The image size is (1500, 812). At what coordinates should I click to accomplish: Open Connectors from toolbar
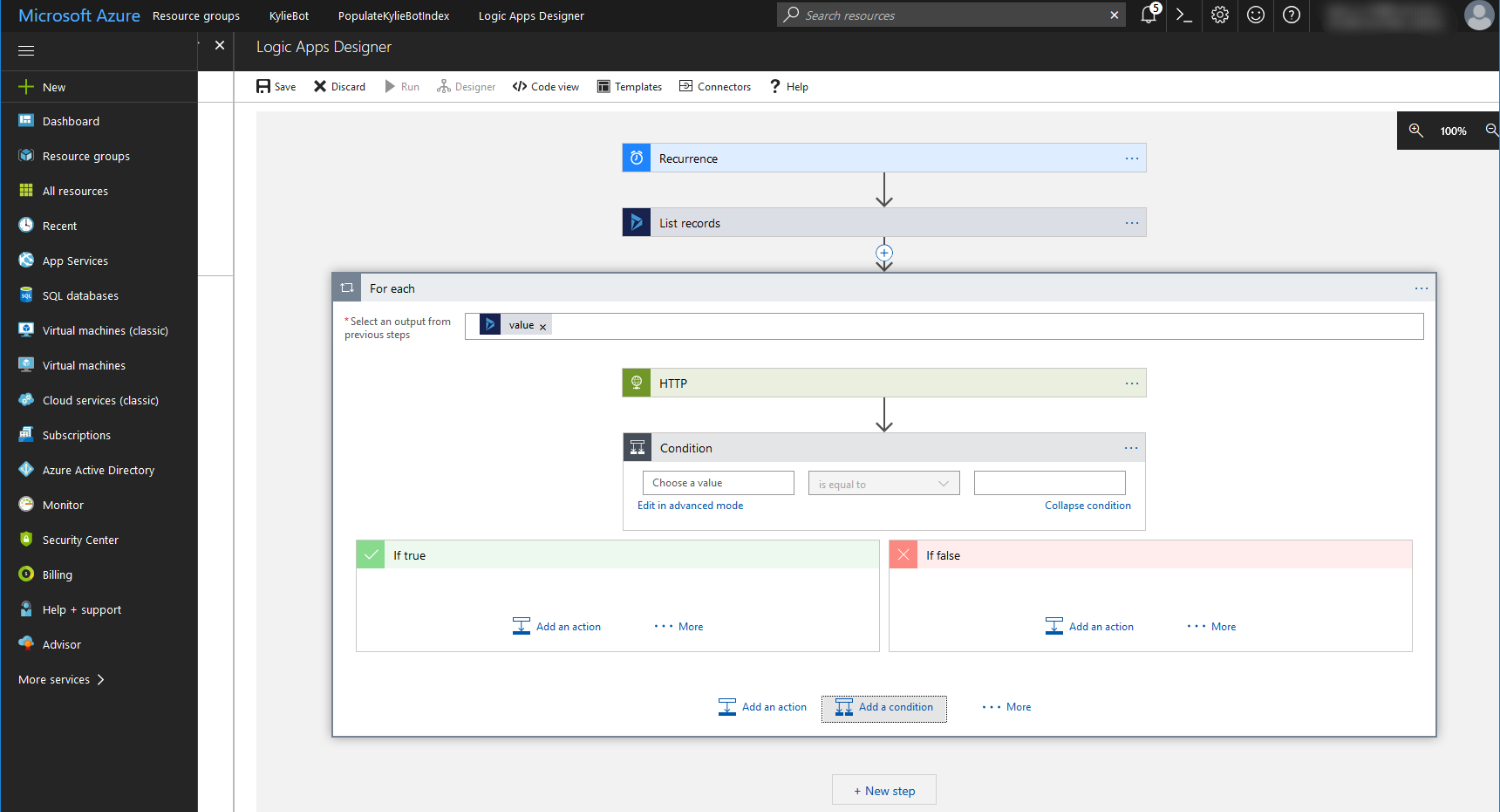click(715, 87)
